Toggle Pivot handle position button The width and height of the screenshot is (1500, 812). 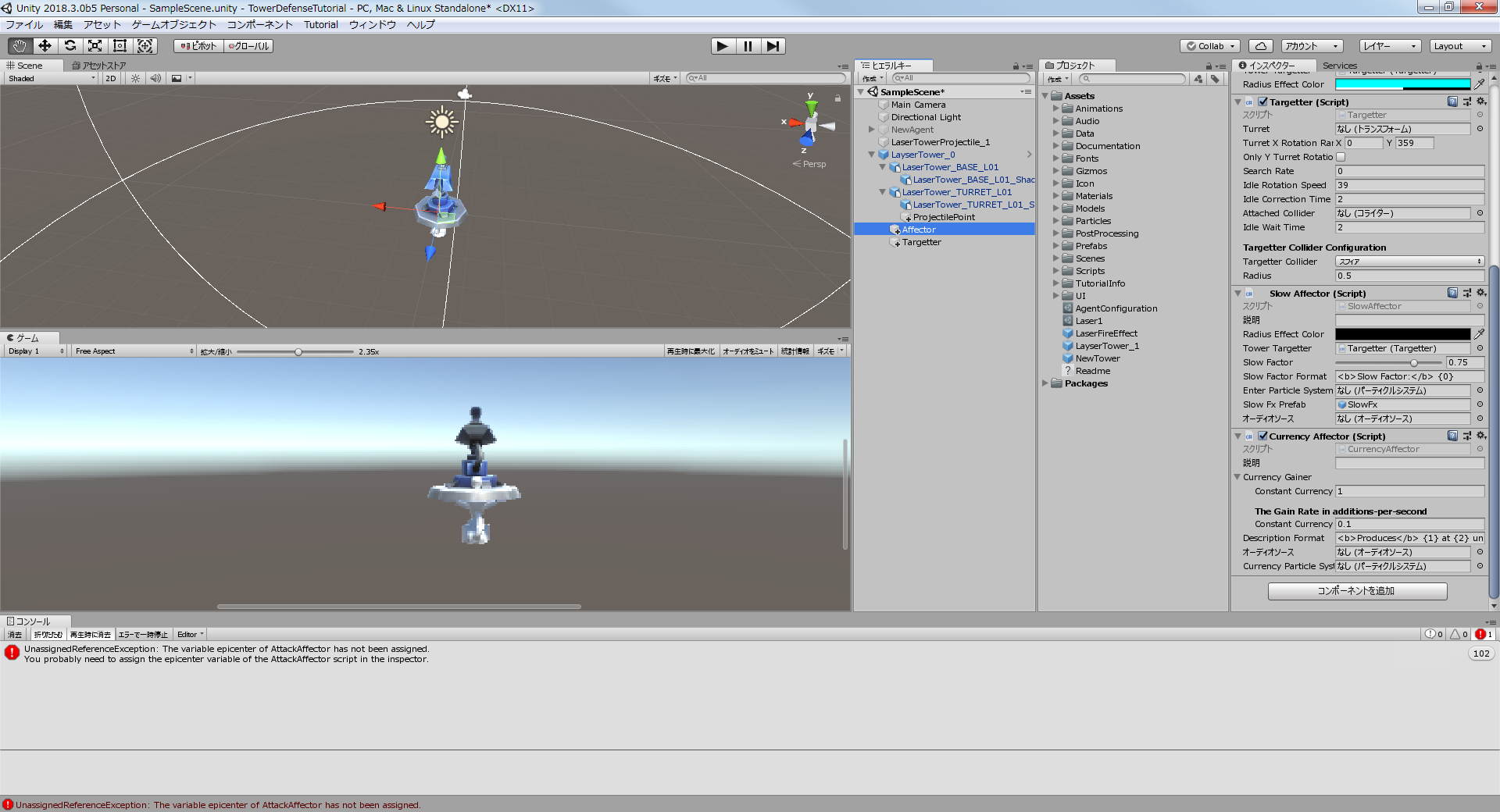point(198,46)
